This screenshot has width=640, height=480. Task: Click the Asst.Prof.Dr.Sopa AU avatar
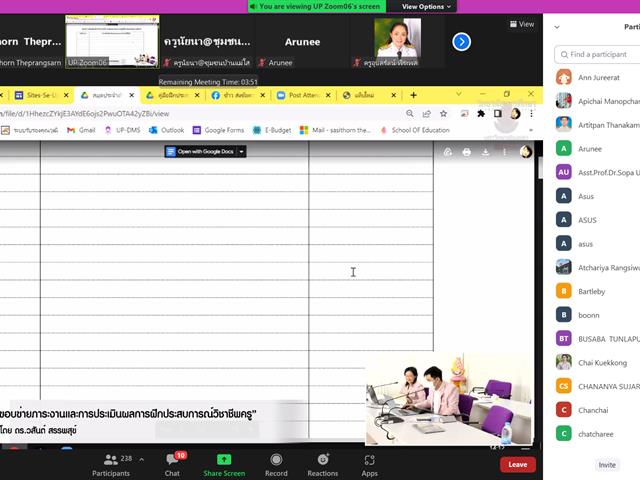(564, 172)
